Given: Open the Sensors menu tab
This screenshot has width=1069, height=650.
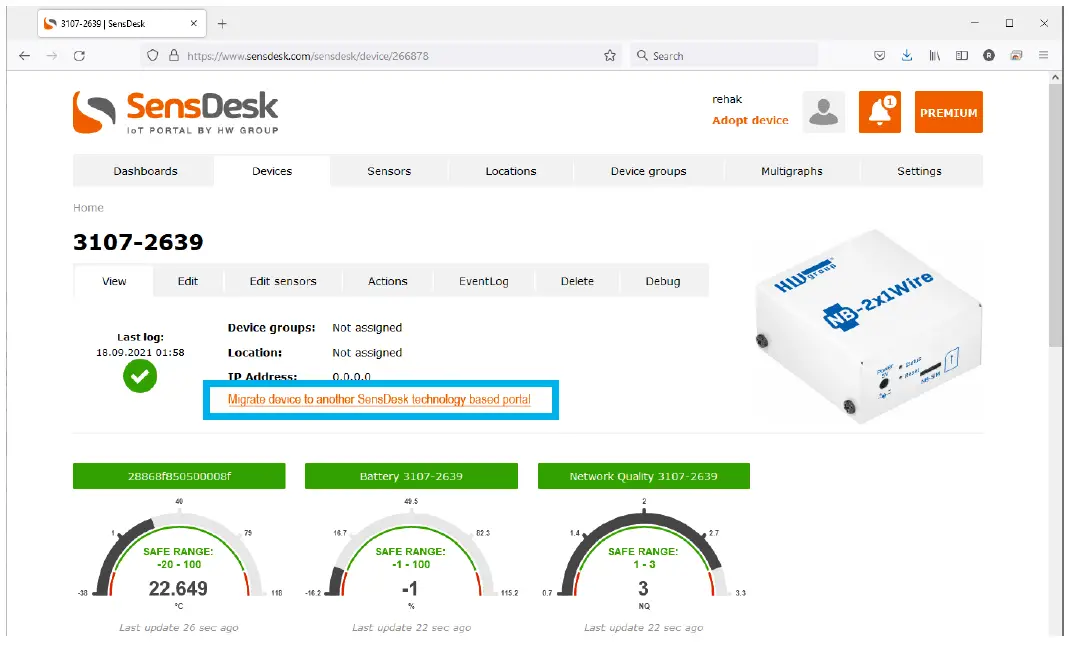Looking at the screenshot, I should pos(389,171).
